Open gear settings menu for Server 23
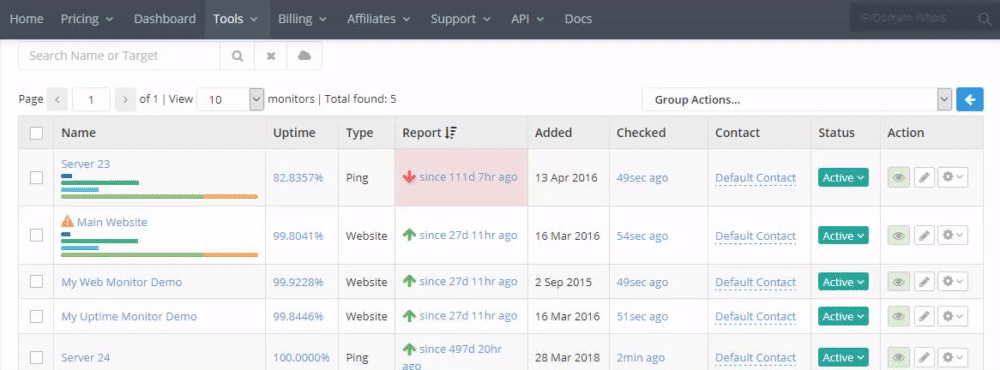The image size is (1000, 370). [953, 178]
